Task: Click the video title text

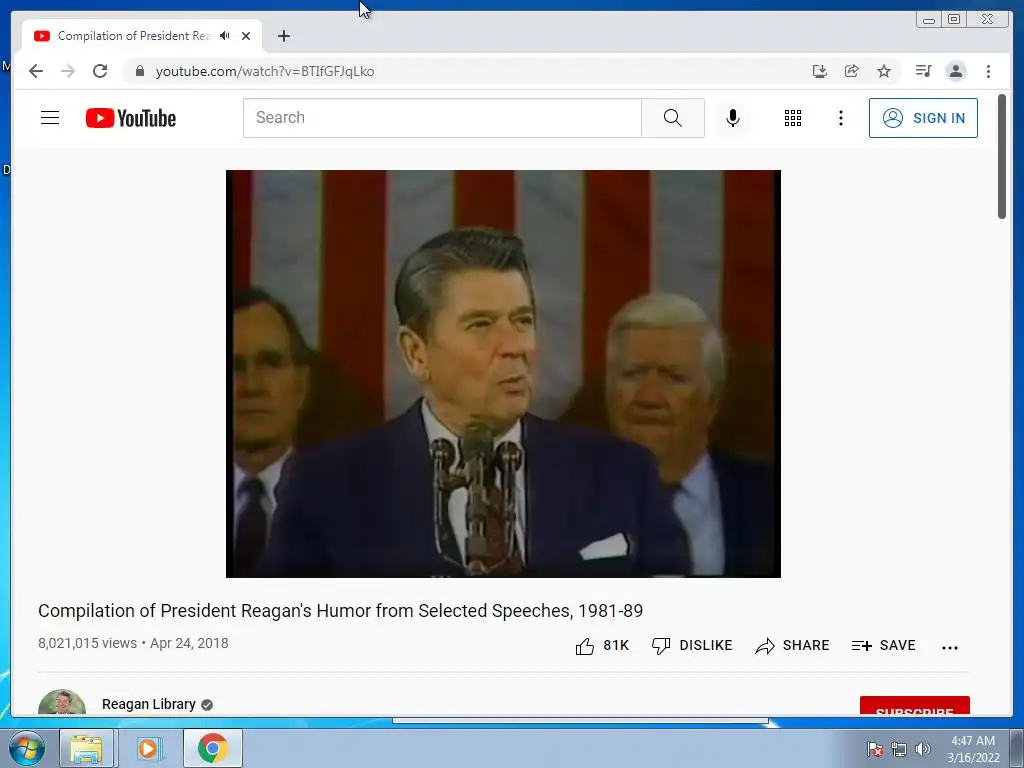Action: [x=340, y=611]
